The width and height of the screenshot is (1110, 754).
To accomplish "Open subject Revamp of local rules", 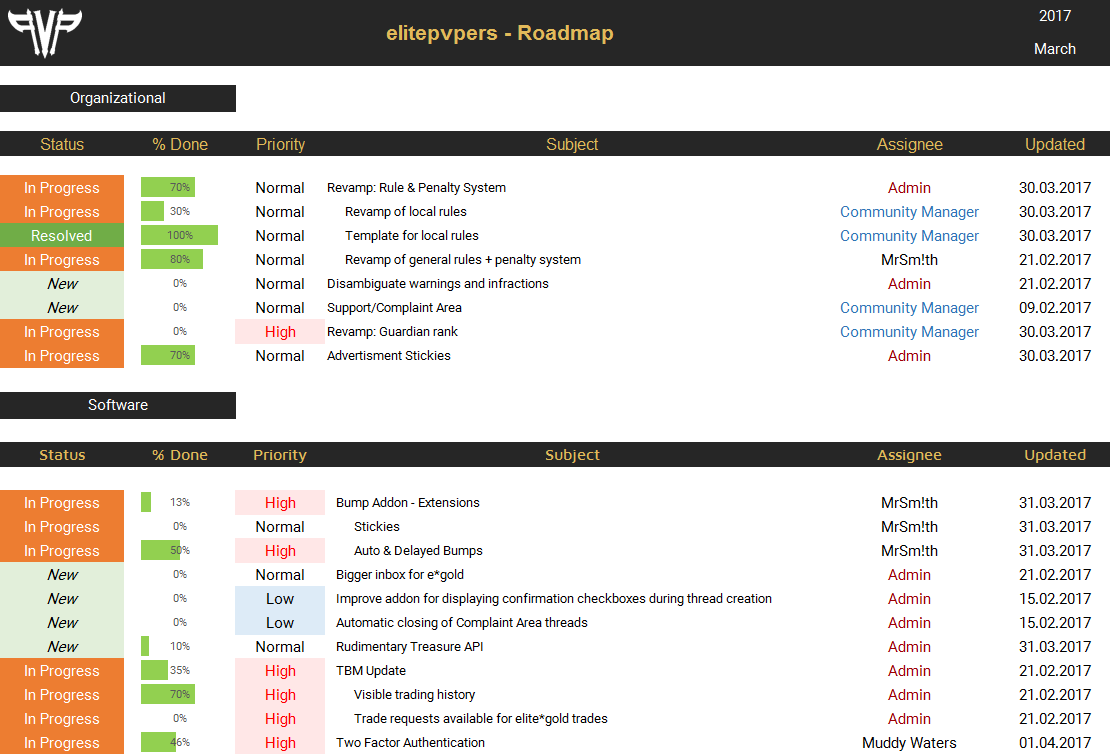I will click(406, 212).
